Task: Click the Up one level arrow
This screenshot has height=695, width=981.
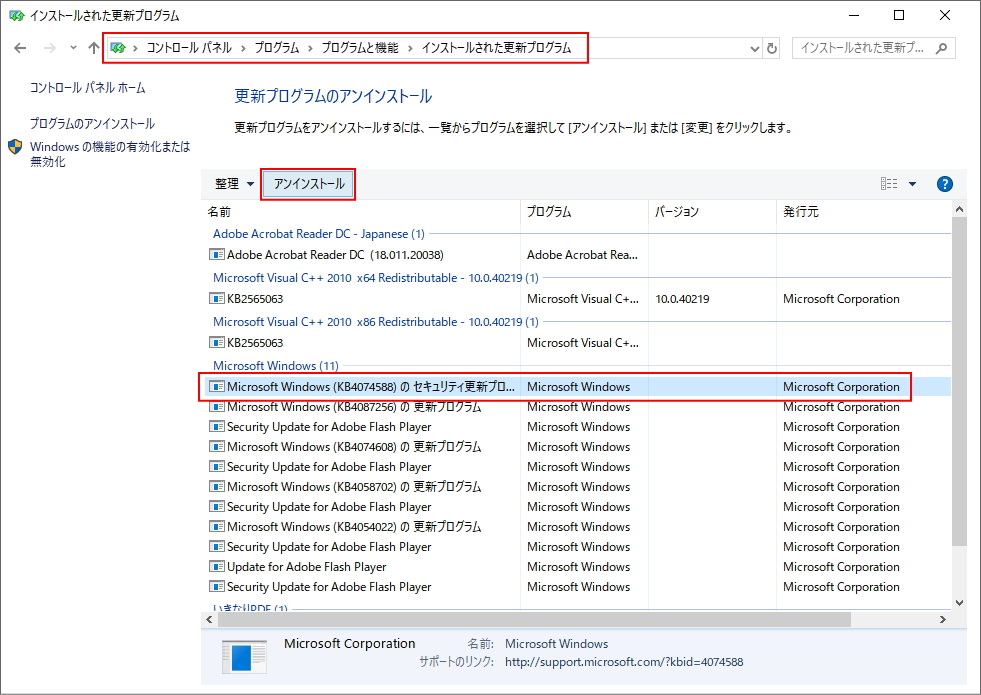Action: coord(94,48)
